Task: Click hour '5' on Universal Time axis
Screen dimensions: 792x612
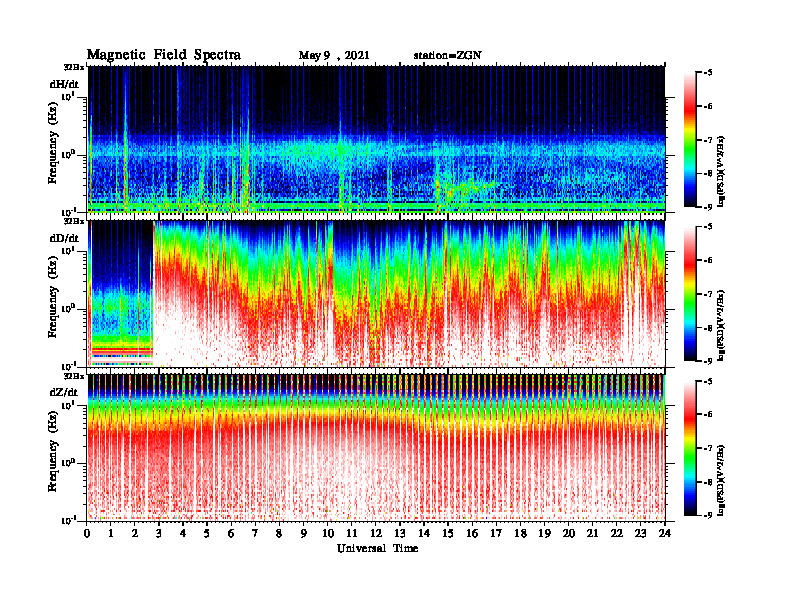Action: pos(207,534)
